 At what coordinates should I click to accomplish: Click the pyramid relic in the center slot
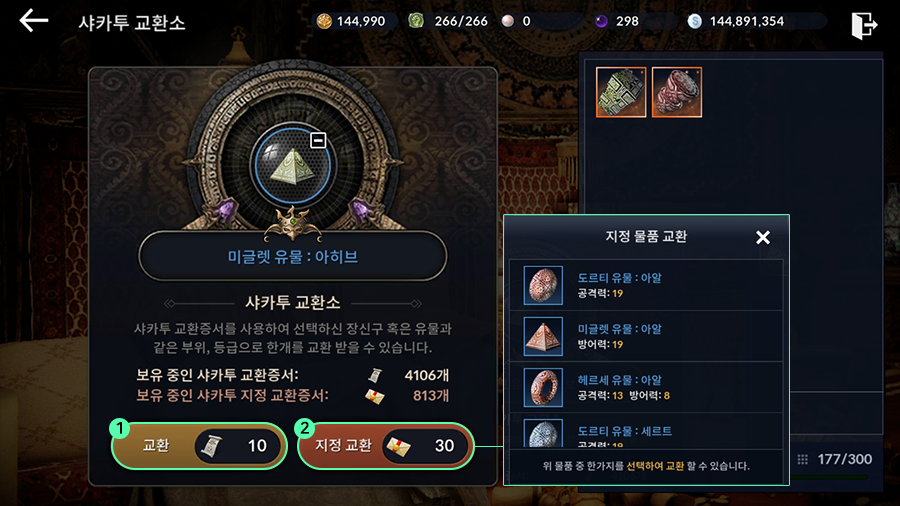293,166
